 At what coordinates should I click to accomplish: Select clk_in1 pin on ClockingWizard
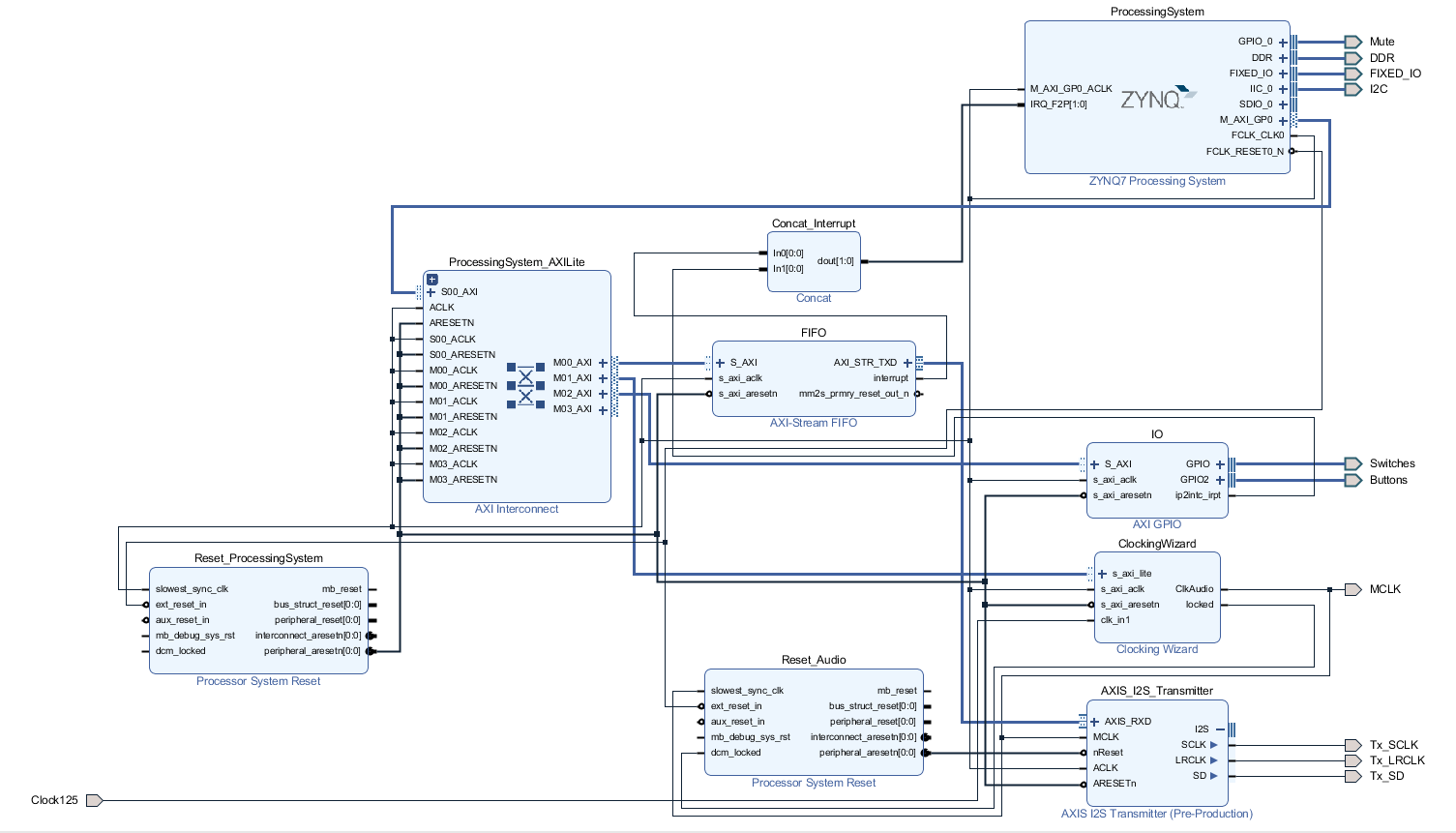coord(1115,620)
